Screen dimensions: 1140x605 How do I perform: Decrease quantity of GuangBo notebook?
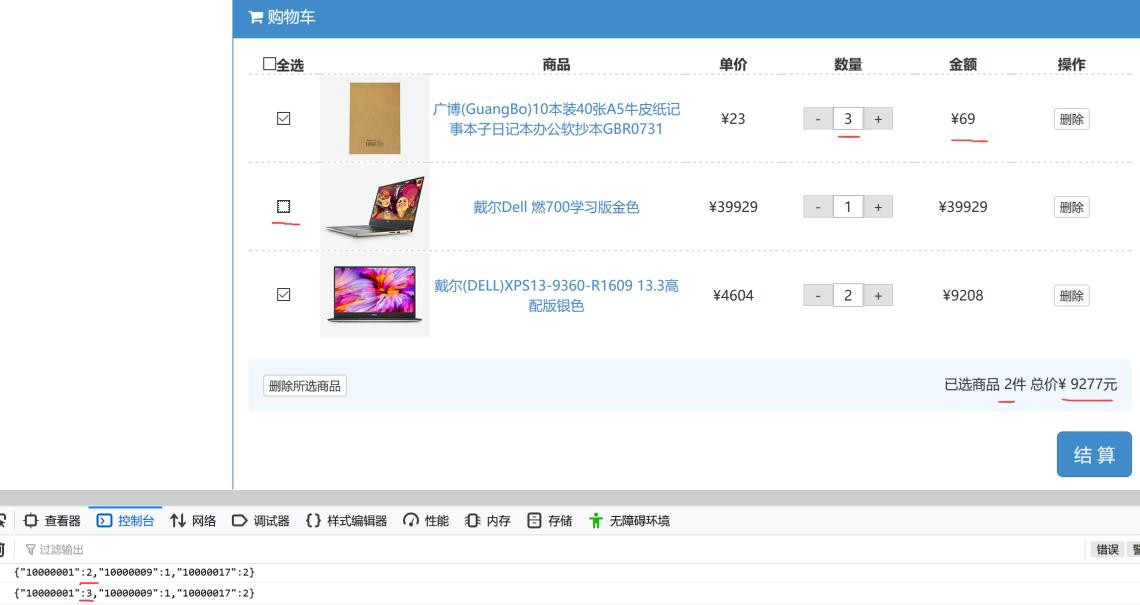click(x=818, y=119)
